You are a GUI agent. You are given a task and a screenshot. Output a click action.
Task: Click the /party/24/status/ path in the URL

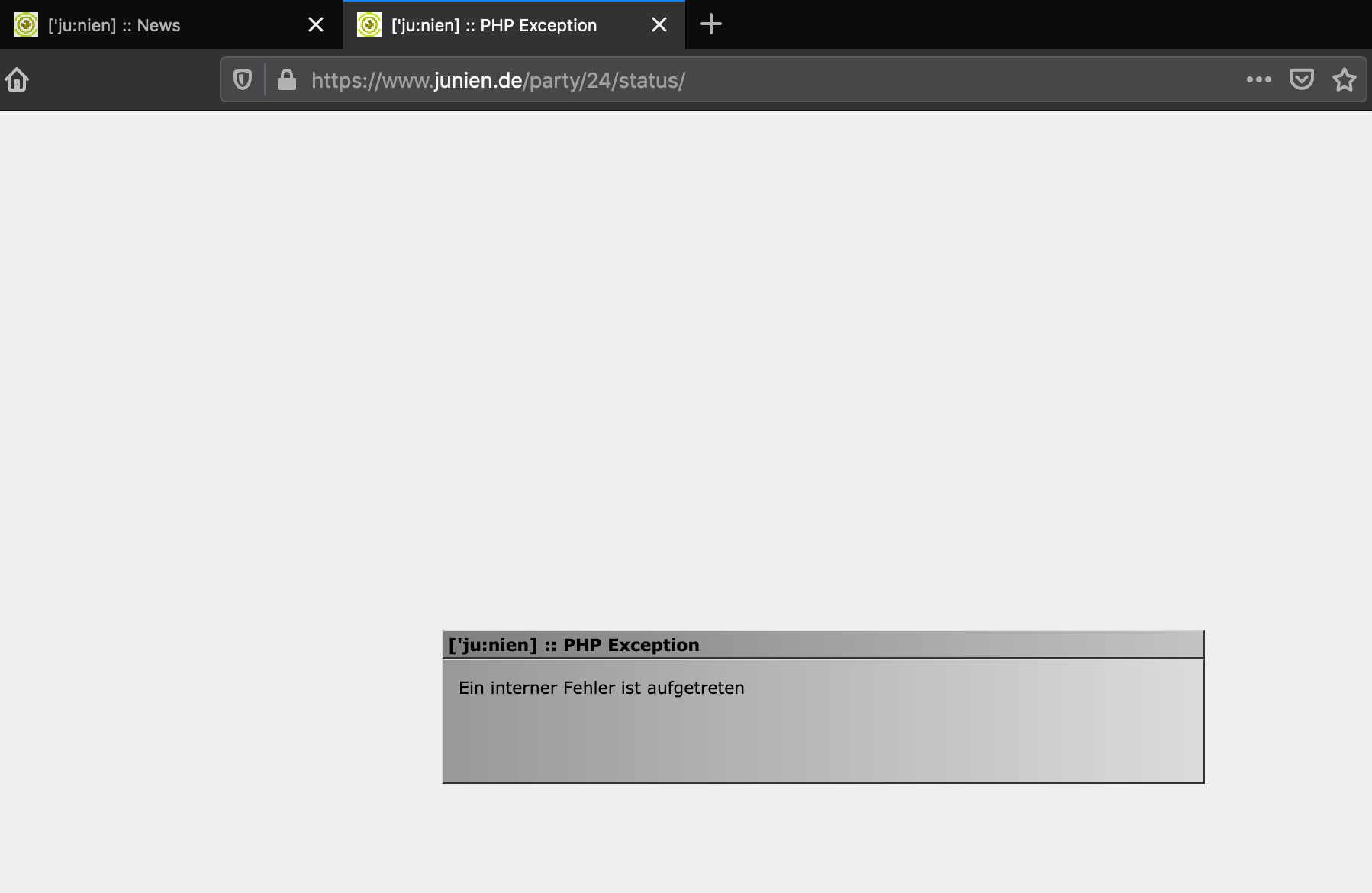(x=604, y=80)
